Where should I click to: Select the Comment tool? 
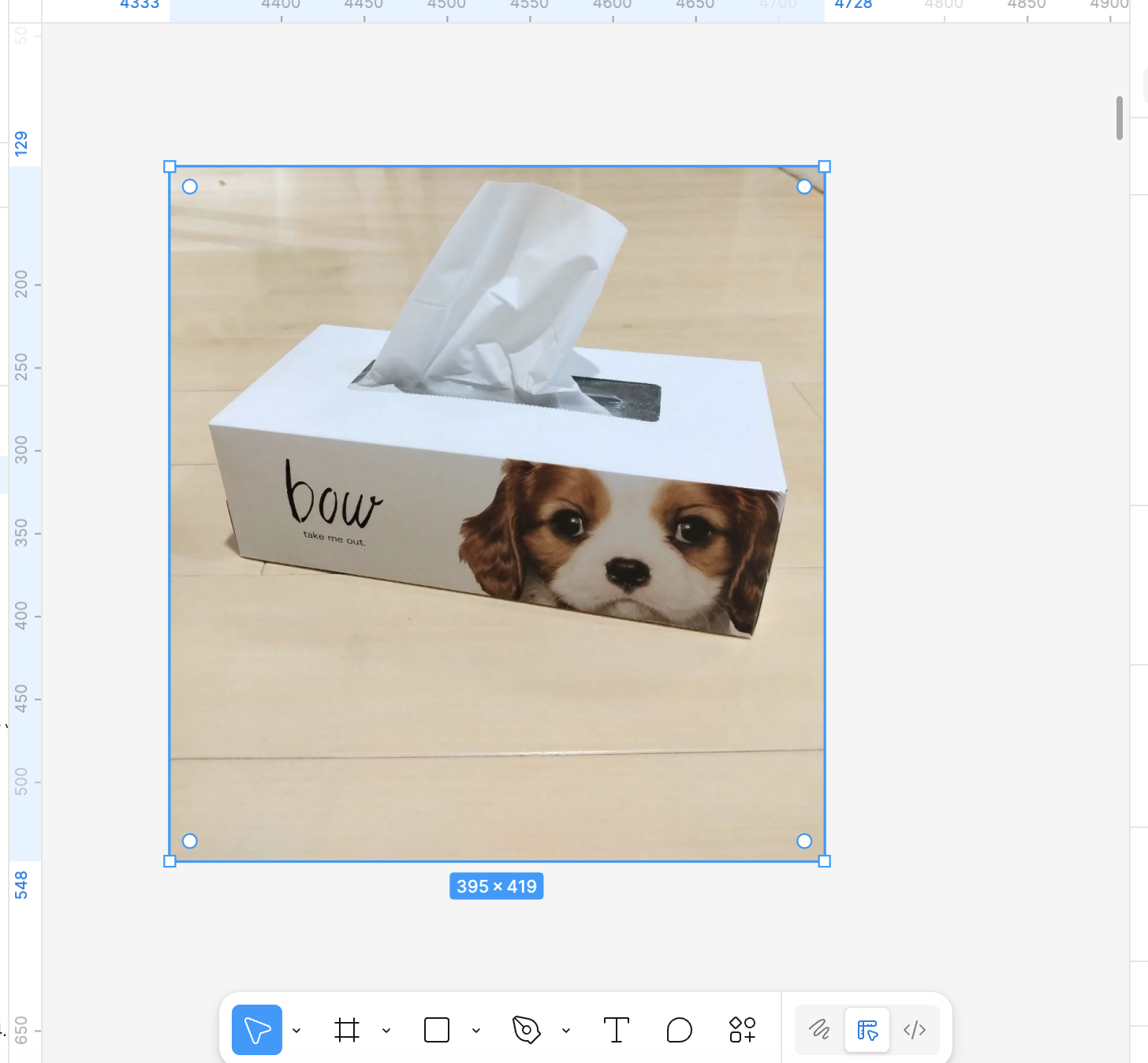(679, 1030)
